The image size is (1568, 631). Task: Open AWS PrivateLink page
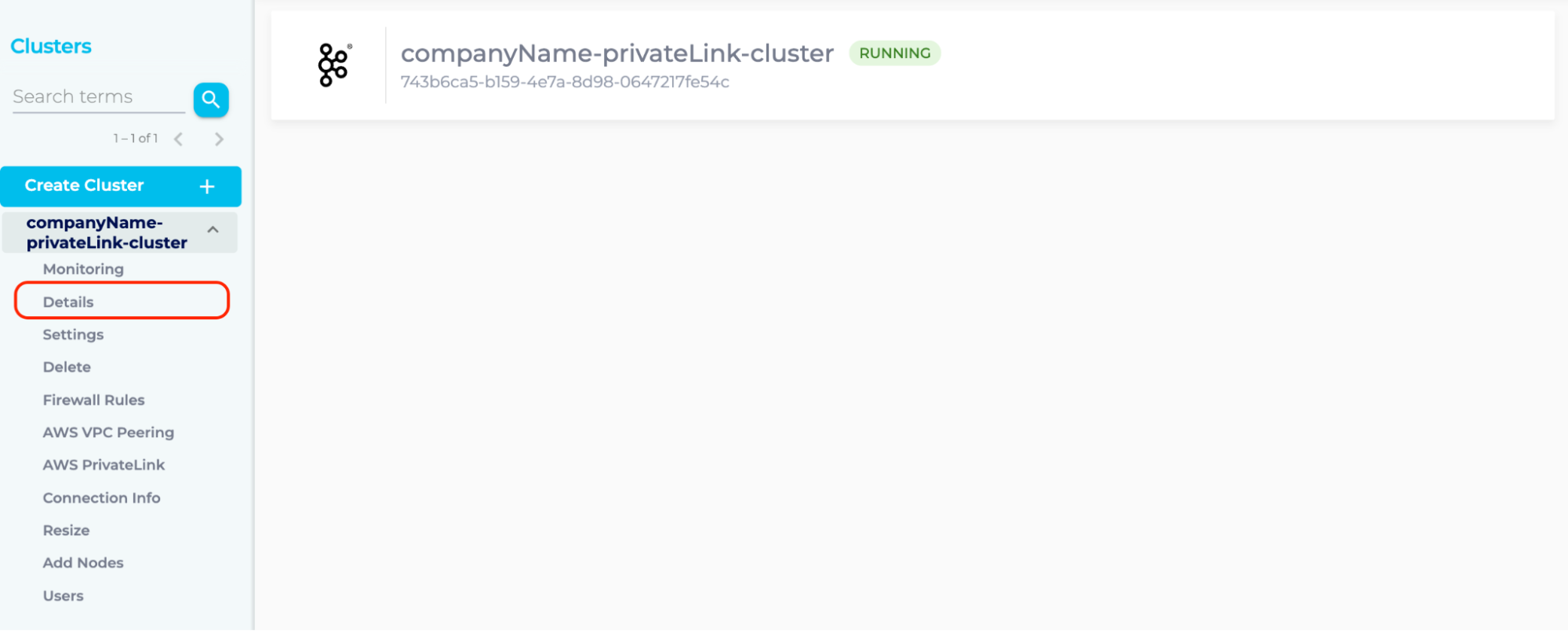pyautogui.click(x=104, y=465)
